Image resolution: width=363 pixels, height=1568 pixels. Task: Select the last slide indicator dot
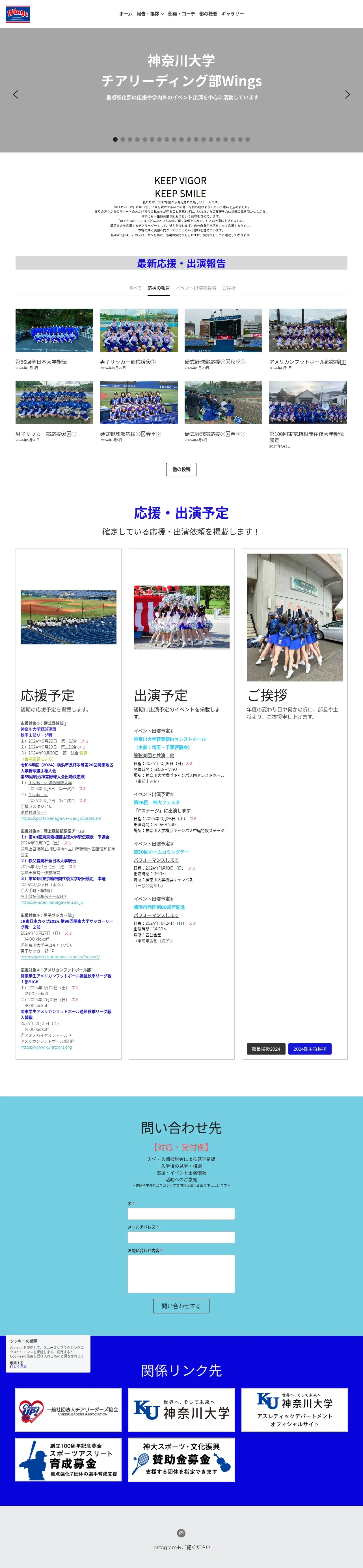[x=247, y=139]
